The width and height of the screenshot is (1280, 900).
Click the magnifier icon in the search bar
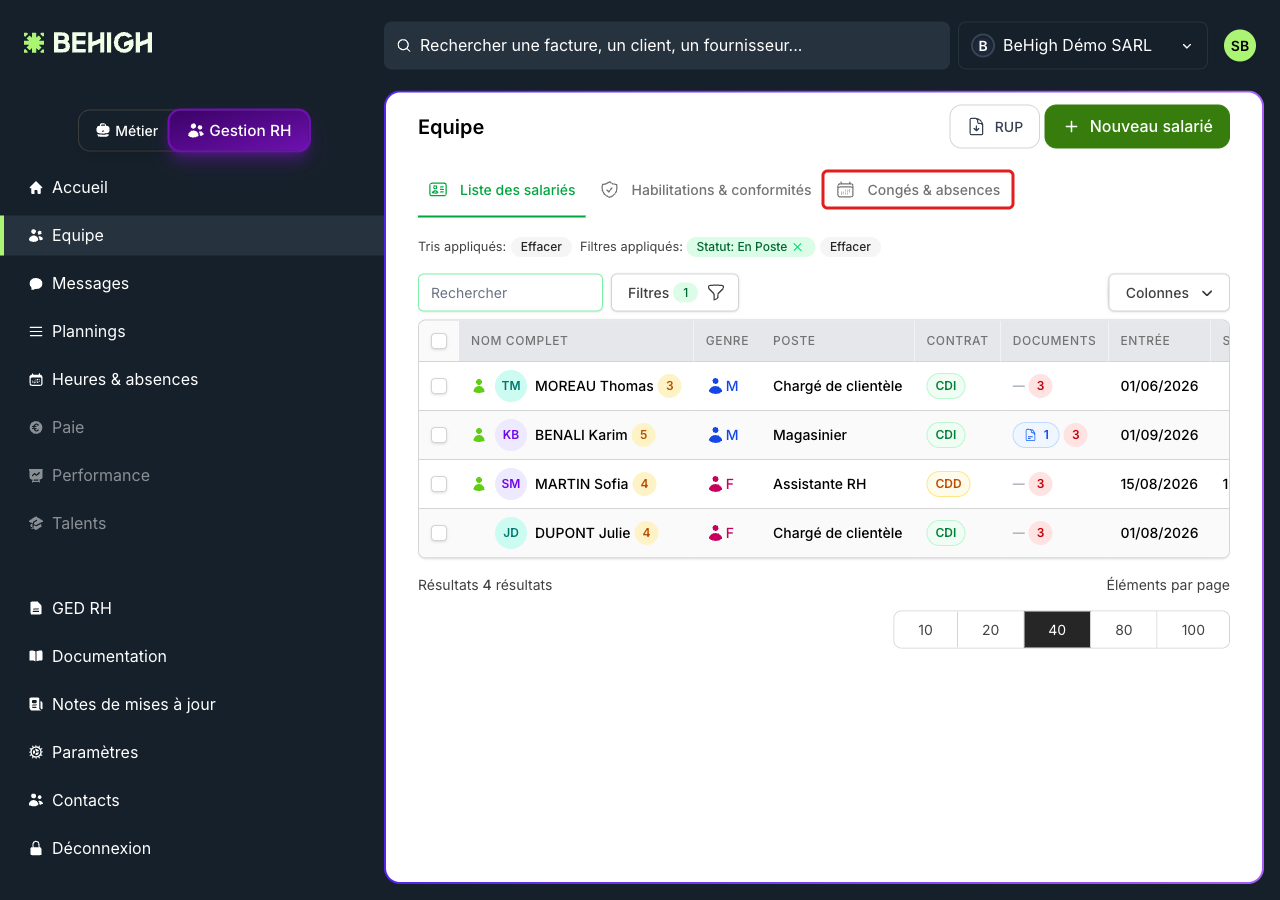[404, 46]
